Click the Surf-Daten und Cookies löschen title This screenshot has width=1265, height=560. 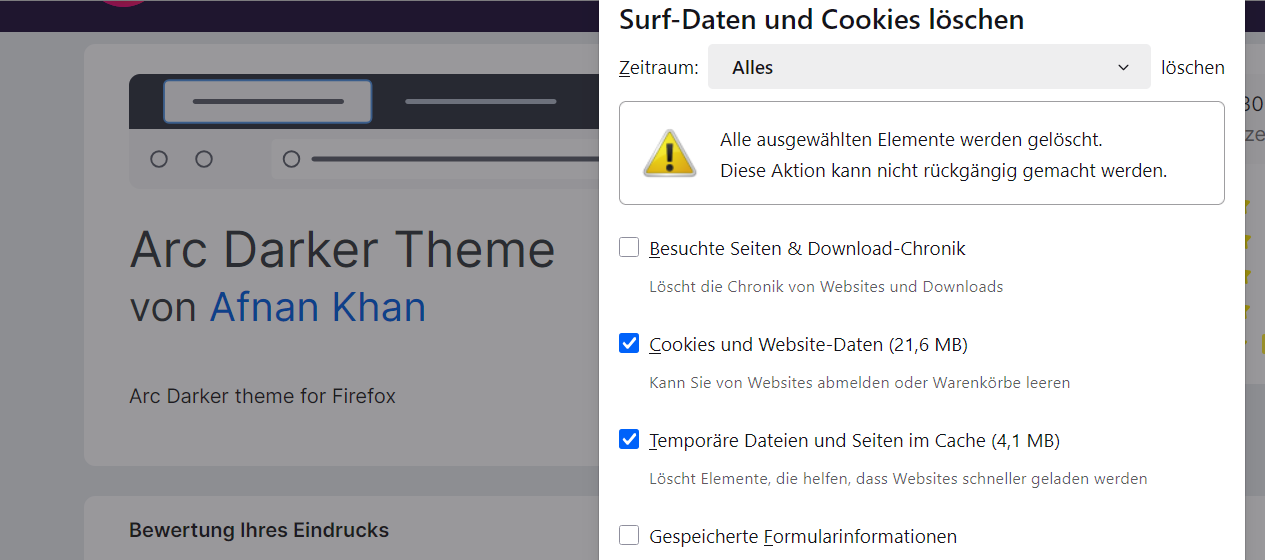coord(821,19)
